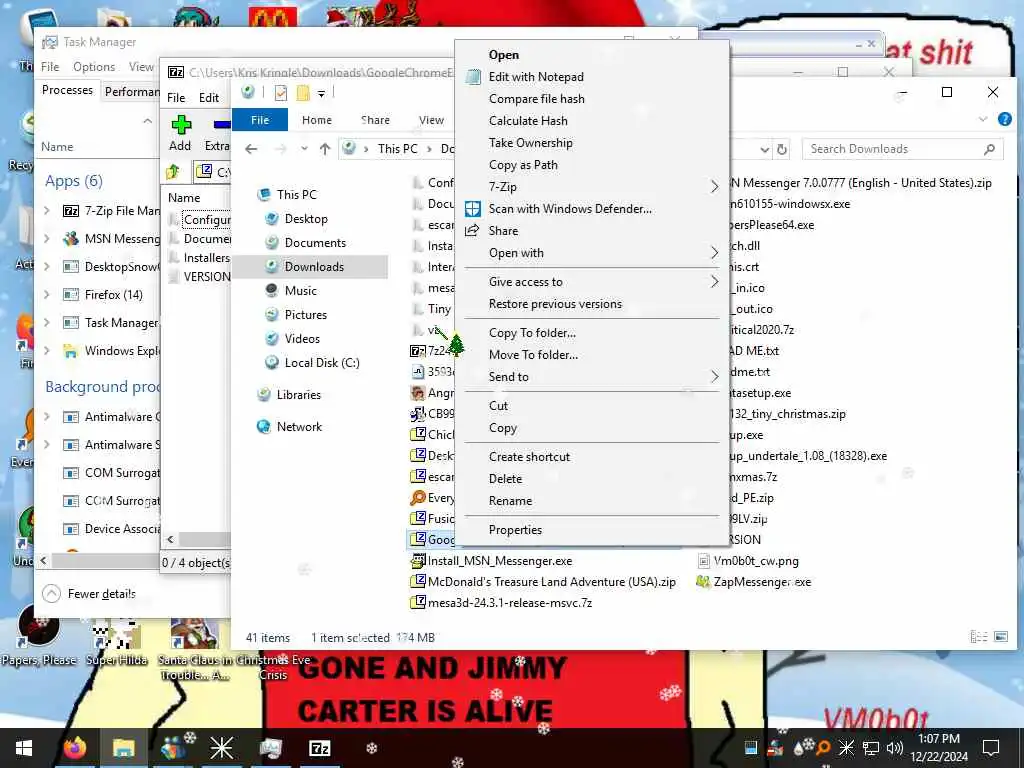Screen dimensions: 1024x768
Task: Click the Refresh button in address bar
Action: coord(781,150)
